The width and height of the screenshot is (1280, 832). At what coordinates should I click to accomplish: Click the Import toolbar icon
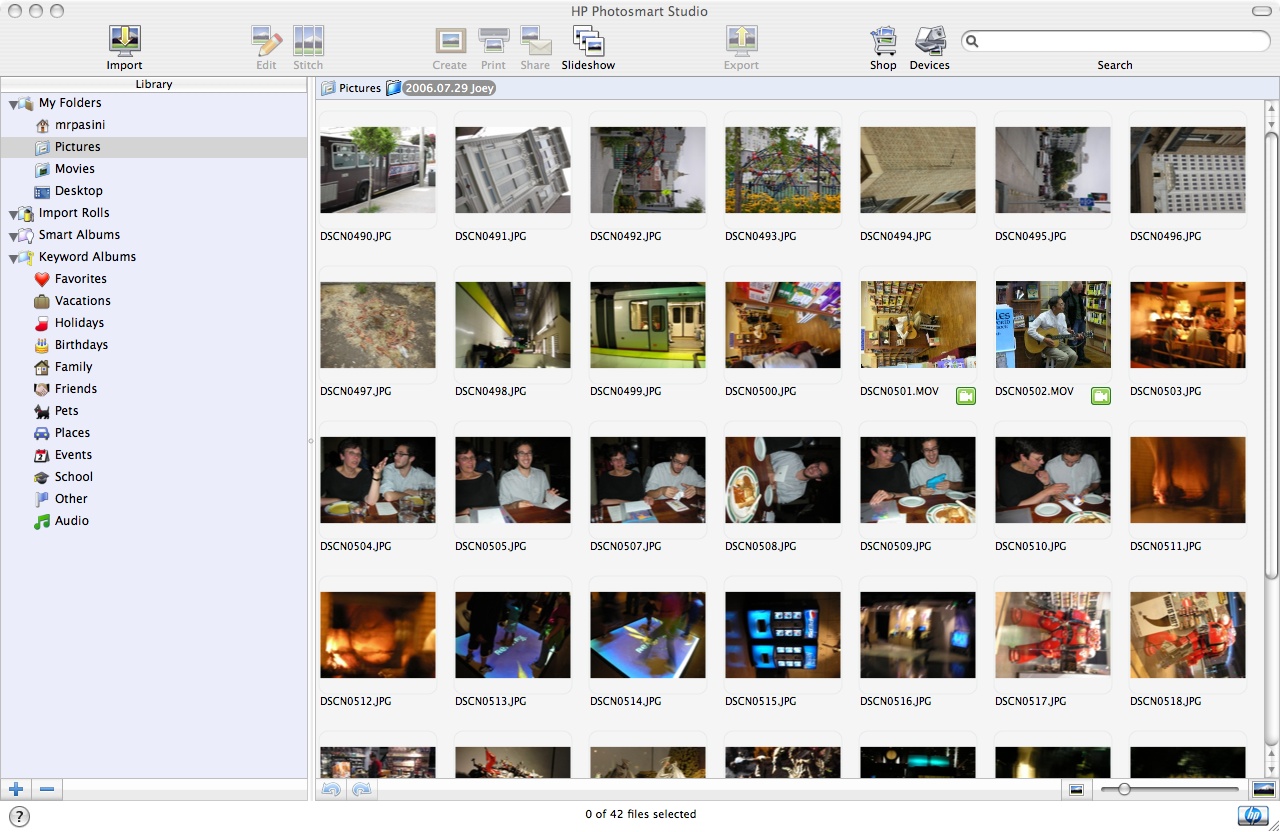click(124, 41)
